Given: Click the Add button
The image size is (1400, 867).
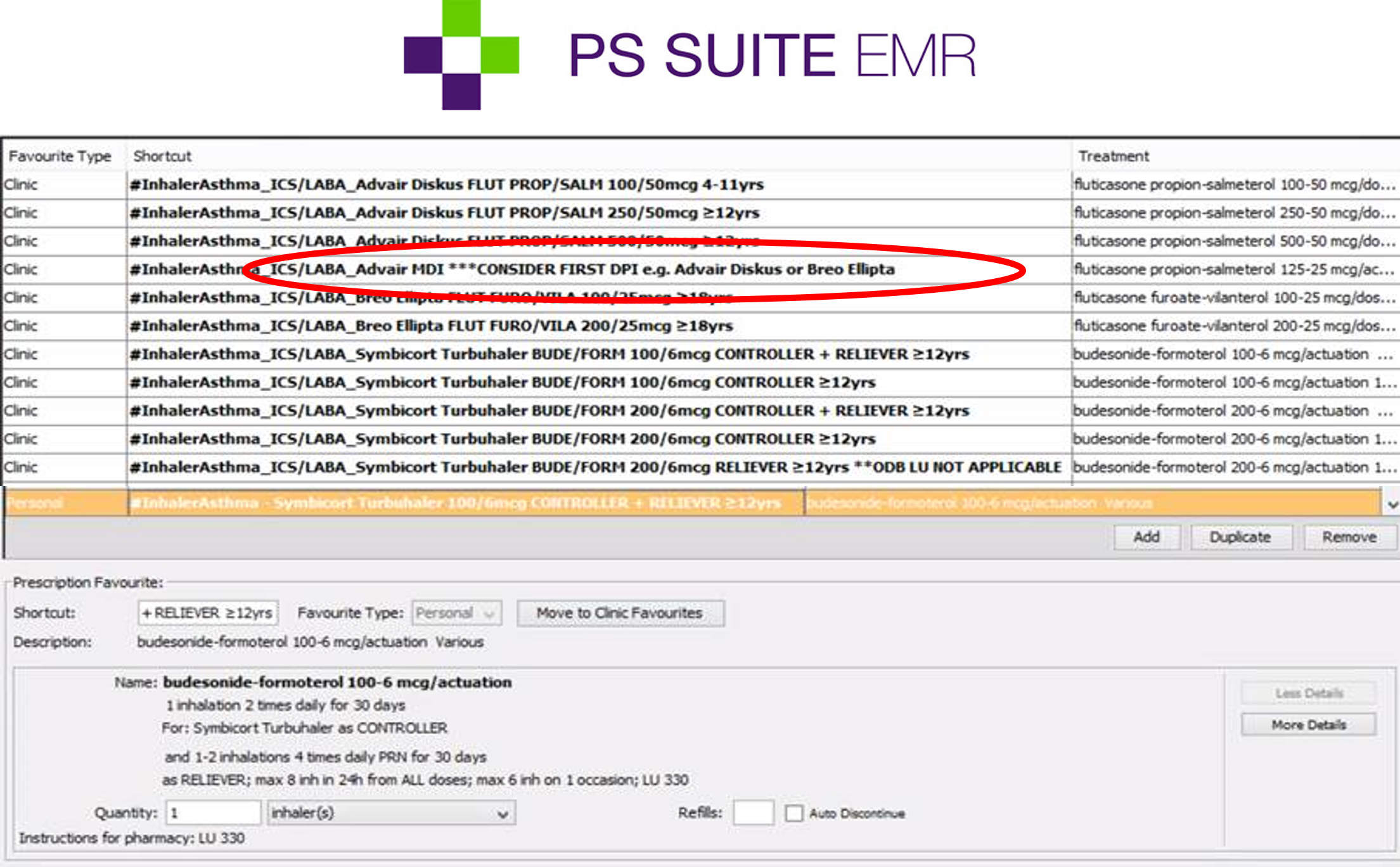Looking at the screenshot, I should point(1146,537).
